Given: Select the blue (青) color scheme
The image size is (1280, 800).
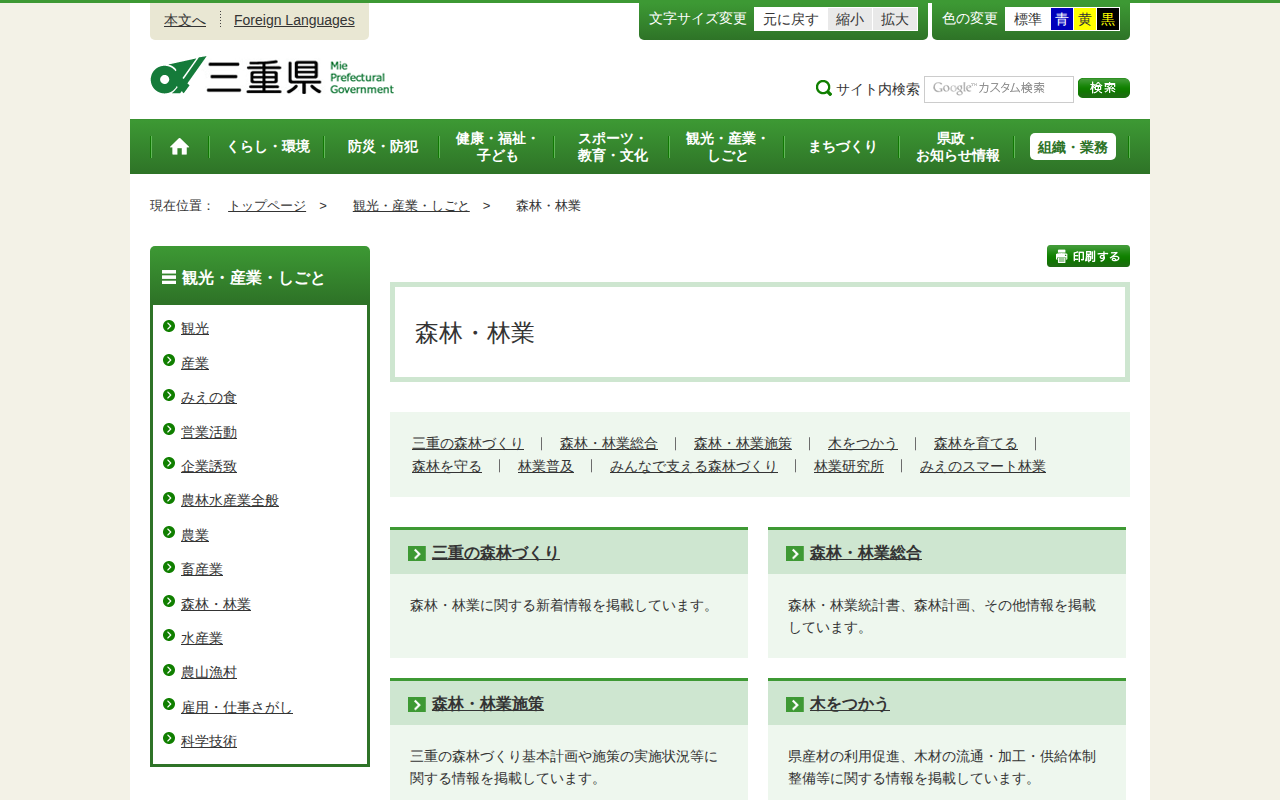Looking at the screenshot, I should (1061, 19).
